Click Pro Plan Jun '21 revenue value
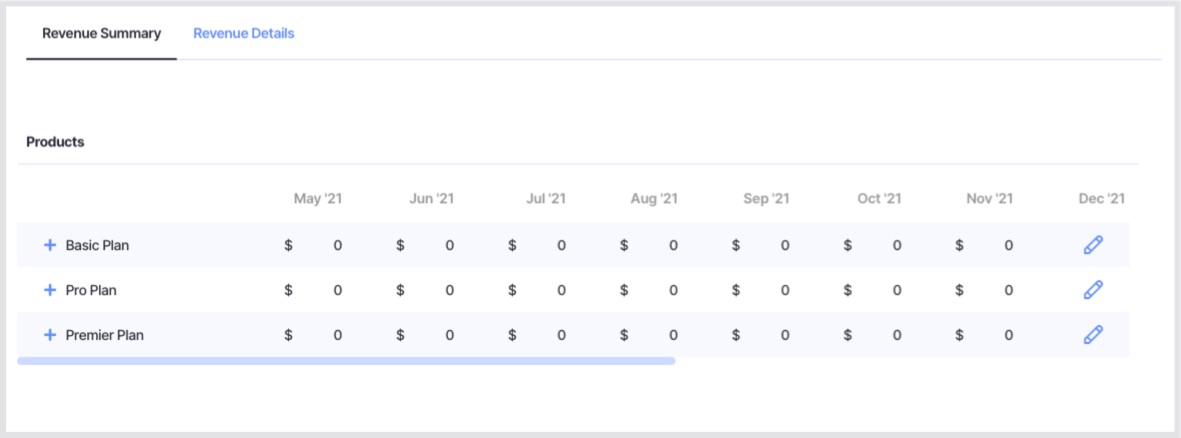Screen dimensions: 1181x438 (449, 290)
